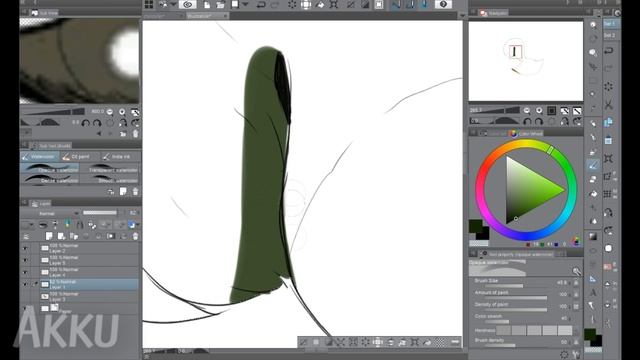Rotate navigator view right

539,121
